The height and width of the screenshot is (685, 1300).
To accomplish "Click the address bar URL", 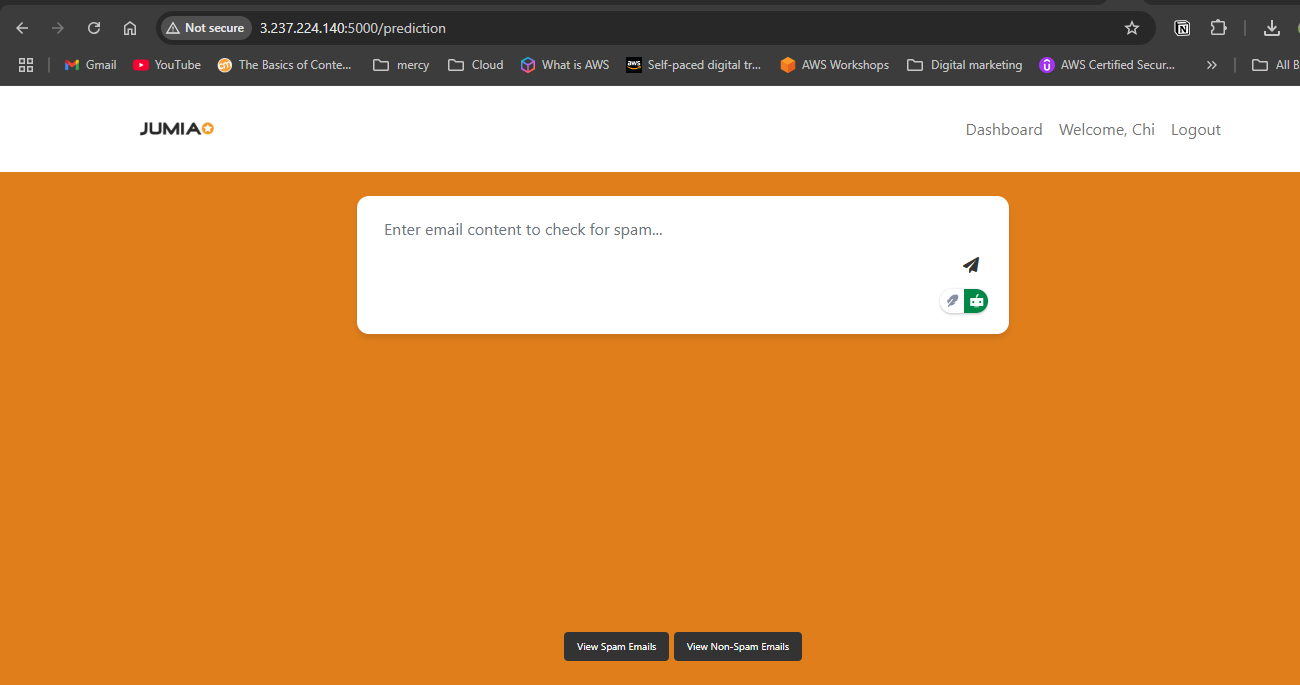I will pos(353,28).
